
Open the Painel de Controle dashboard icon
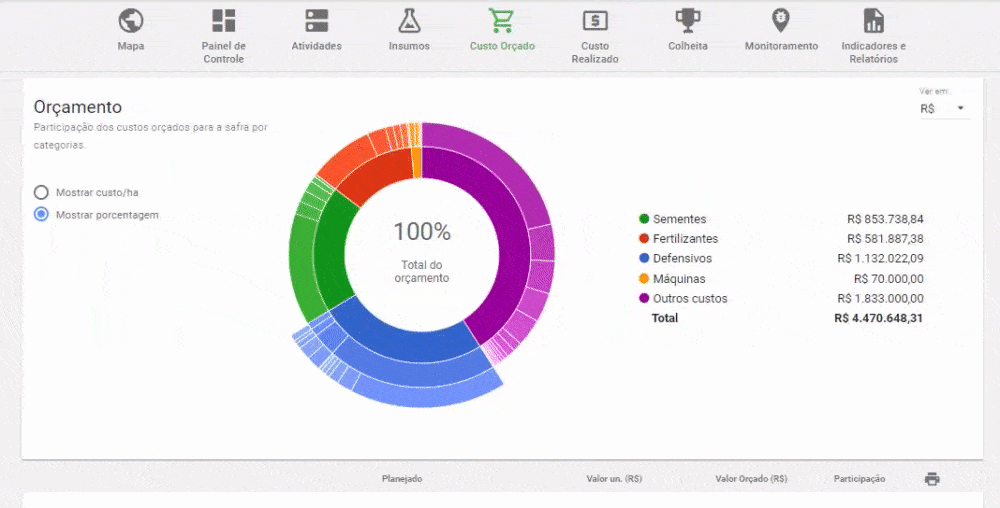[x=224, y=21]
